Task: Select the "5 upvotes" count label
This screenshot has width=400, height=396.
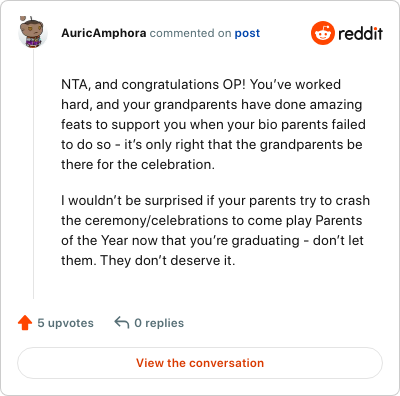Action: (65, 323)
